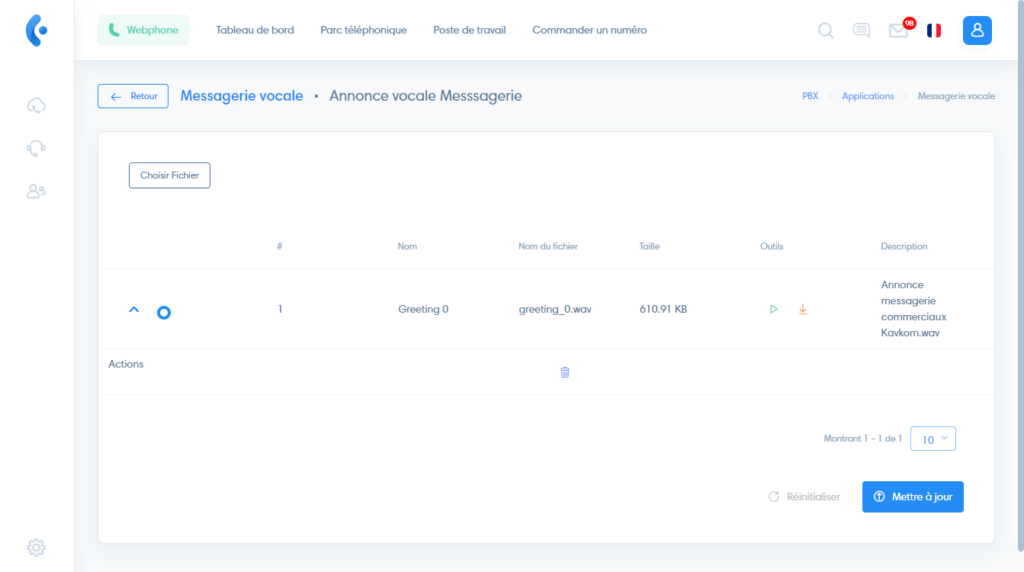This screenshot has width=1024, height=572.
Task: Click the Mettre à jour button
Action: pyautogui.click(x=912, y=497)
